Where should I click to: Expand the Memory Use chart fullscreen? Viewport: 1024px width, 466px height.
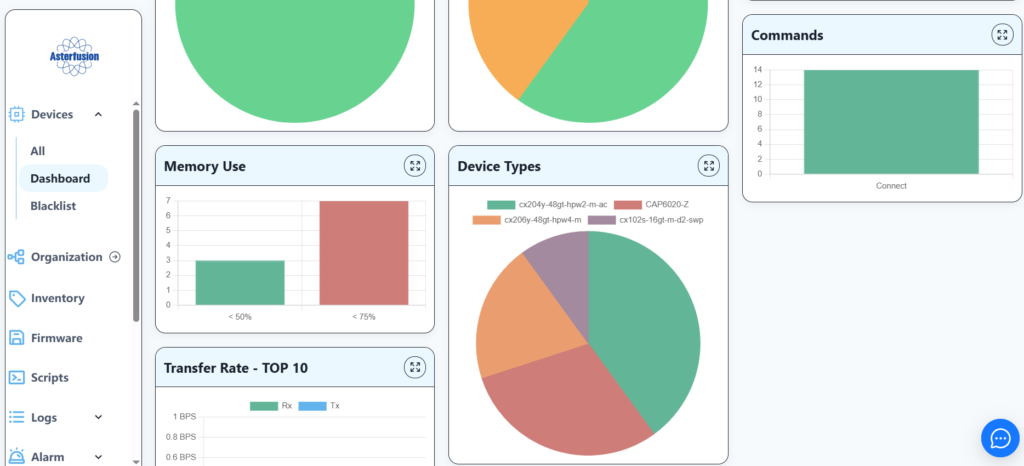pos(415,166)
